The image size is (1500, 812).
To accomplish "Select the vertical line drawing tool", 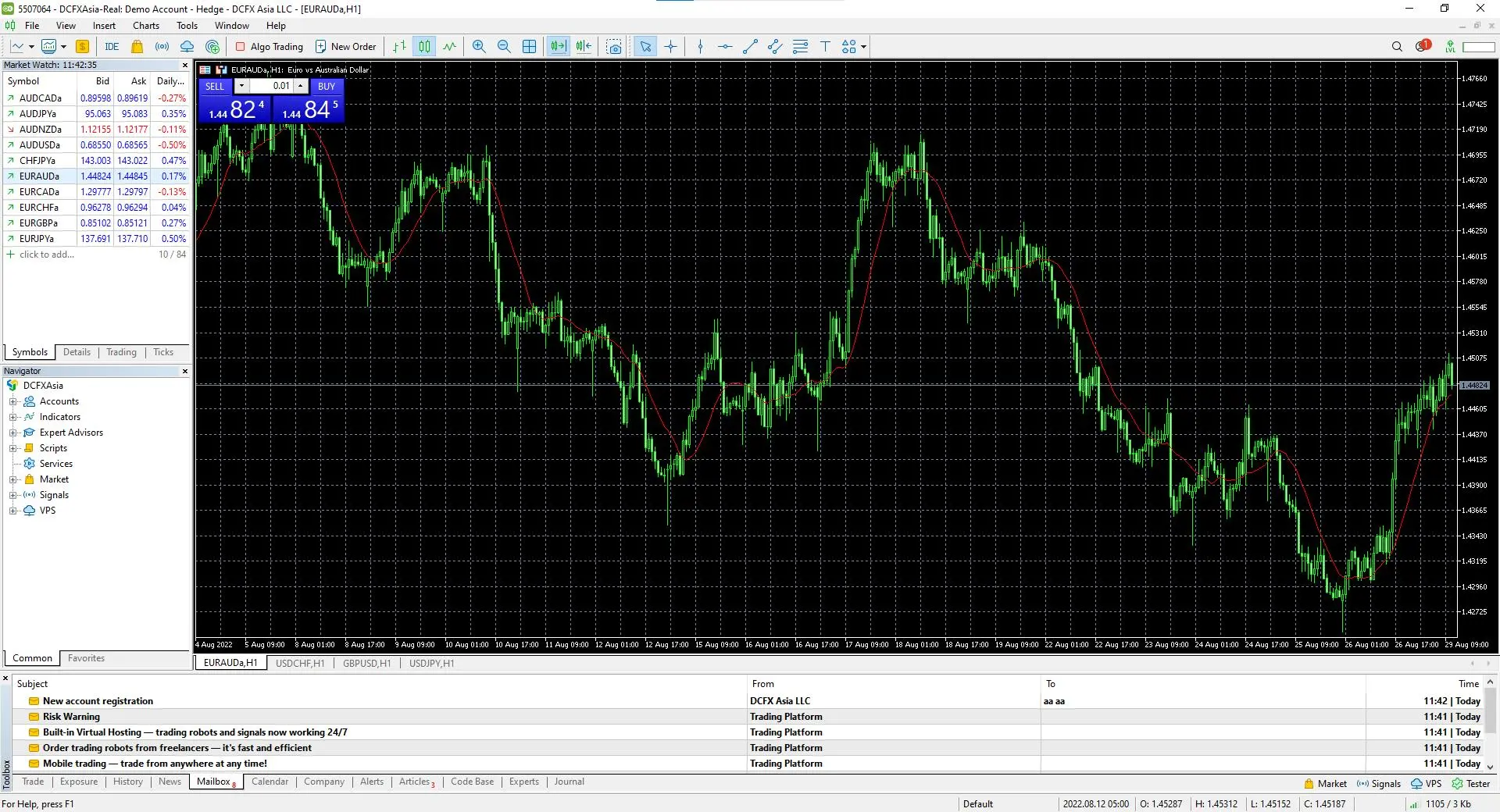I will click(x=700, y=47).
